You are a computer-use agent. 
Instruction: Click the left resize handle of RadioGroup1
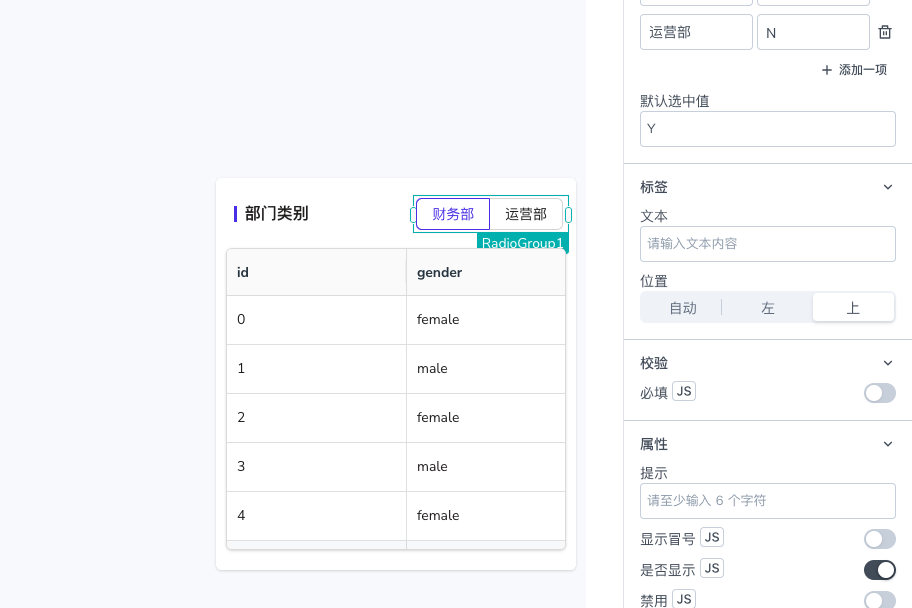pos(413,215)
